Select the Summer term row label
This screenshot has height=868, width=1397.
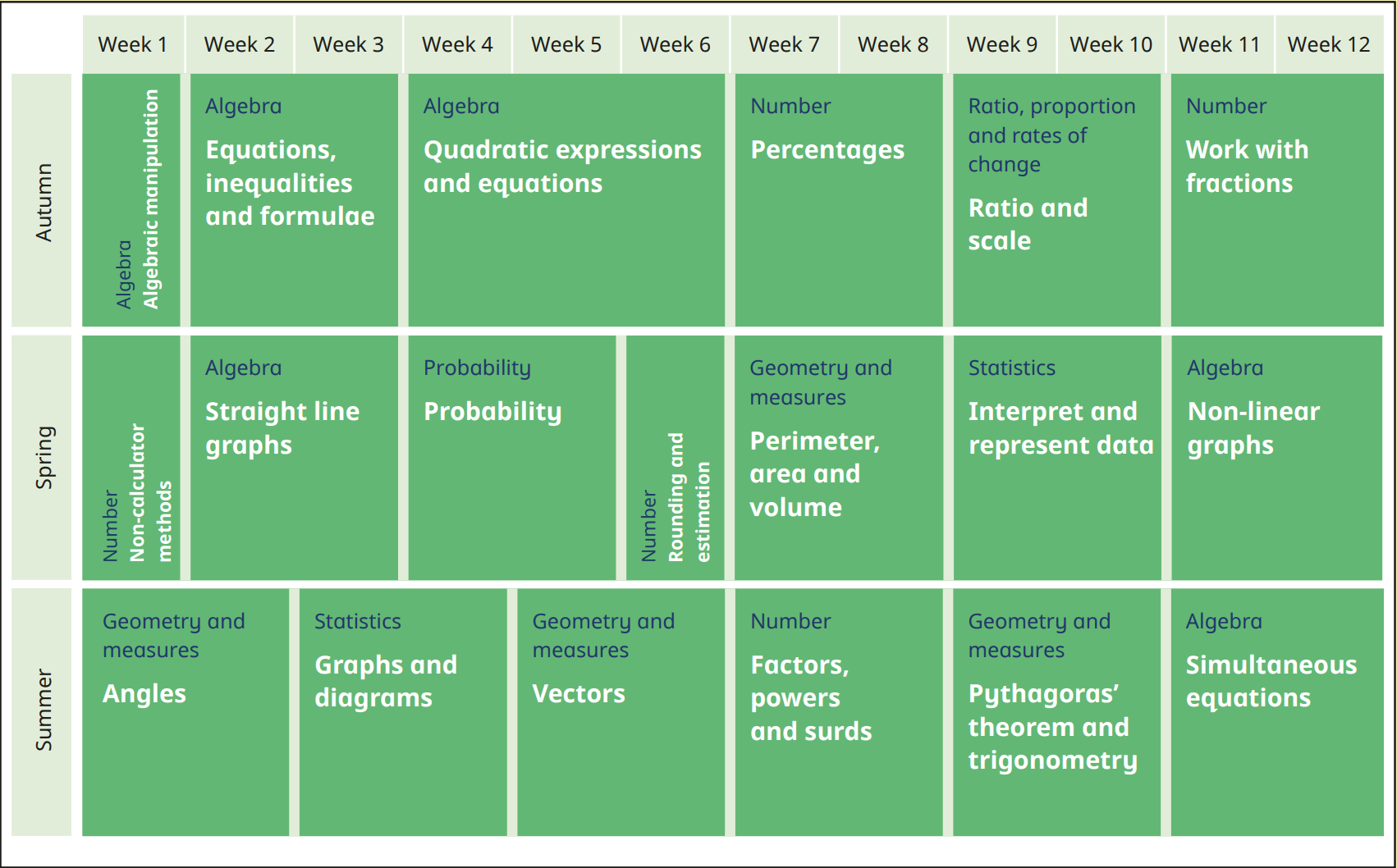coord(43,710)
